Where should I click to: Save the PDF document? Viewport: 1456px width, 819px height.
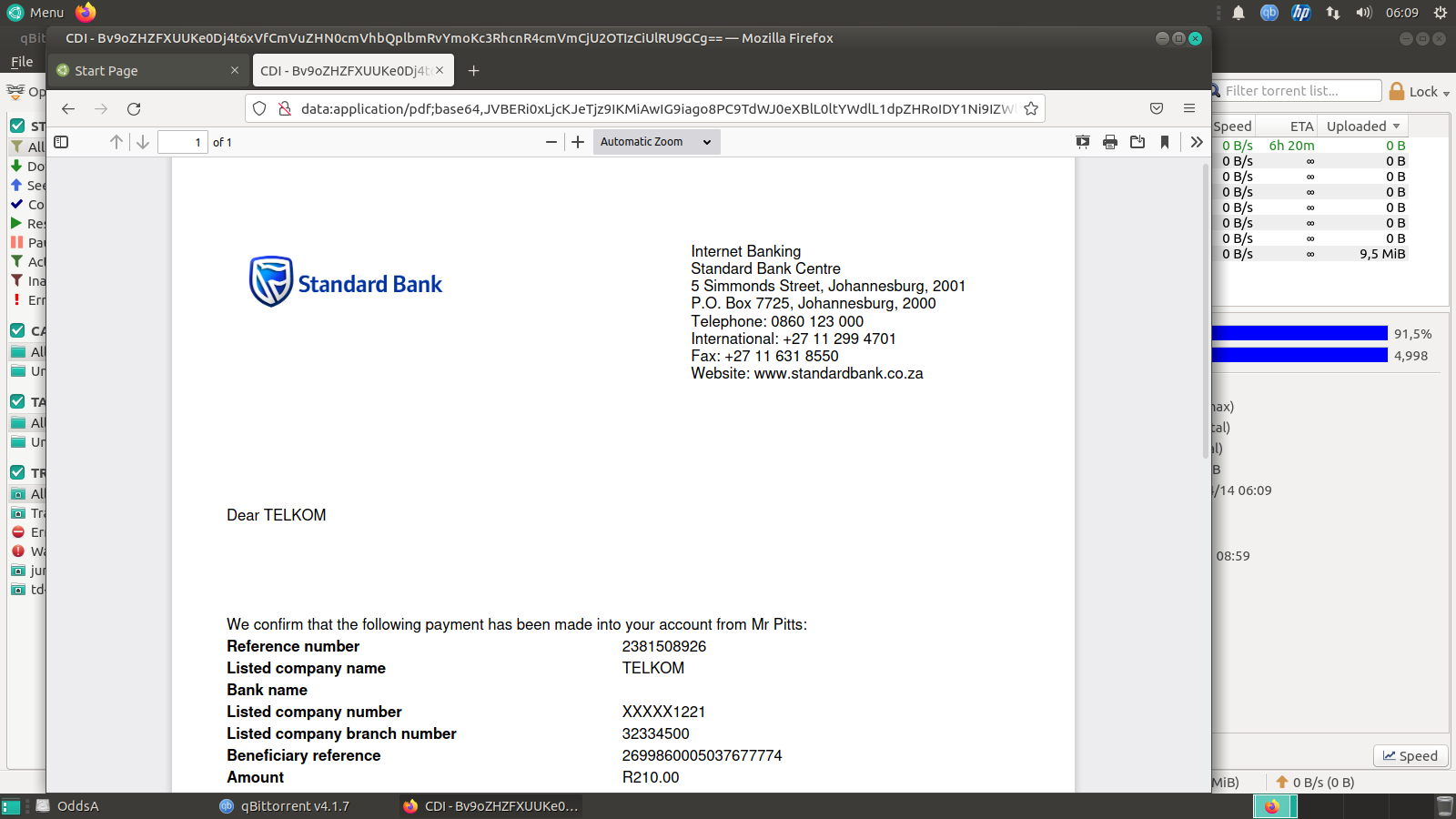tap(1137, 142)
